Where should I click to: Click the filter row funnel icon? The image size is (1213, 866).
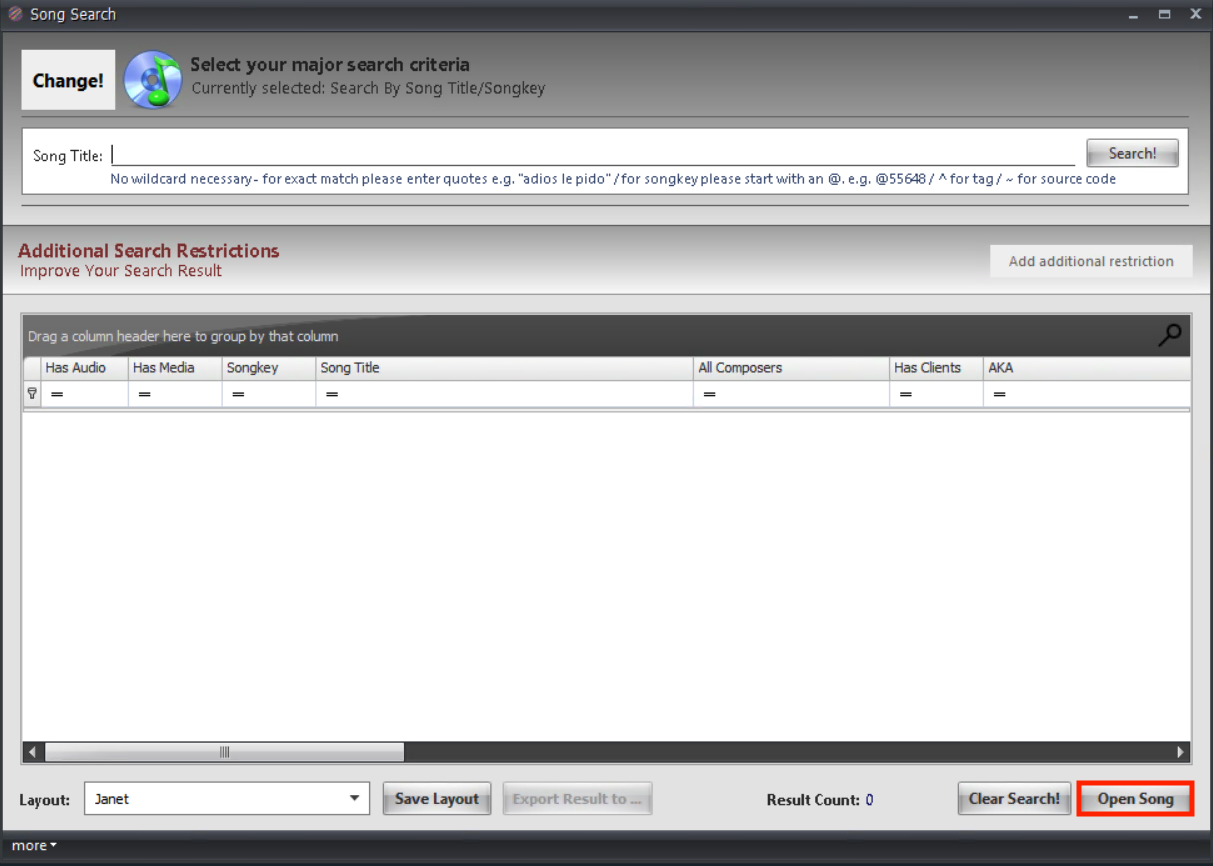(32, 394)
